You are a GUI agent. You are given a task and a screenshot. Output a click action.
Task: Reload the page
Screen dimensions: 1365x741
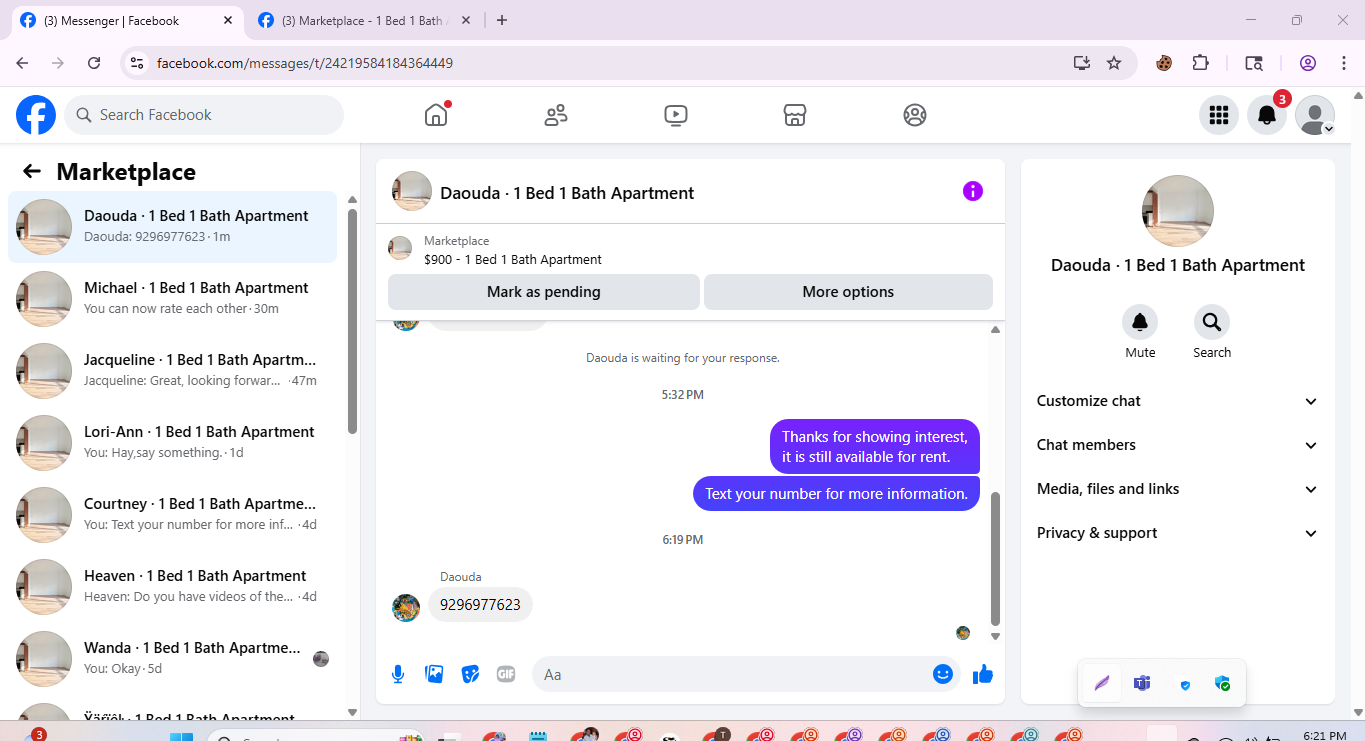coord(94,63)
